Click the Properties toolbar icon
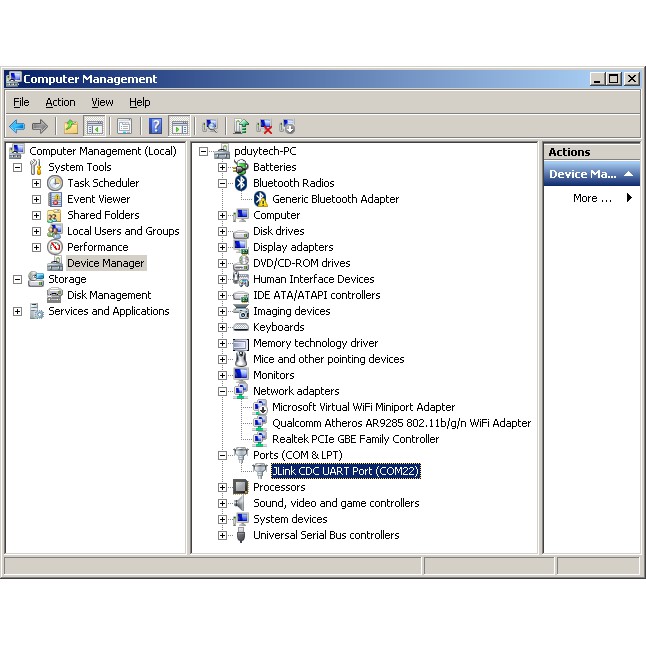Screen dimensions: 646x646 124,126
